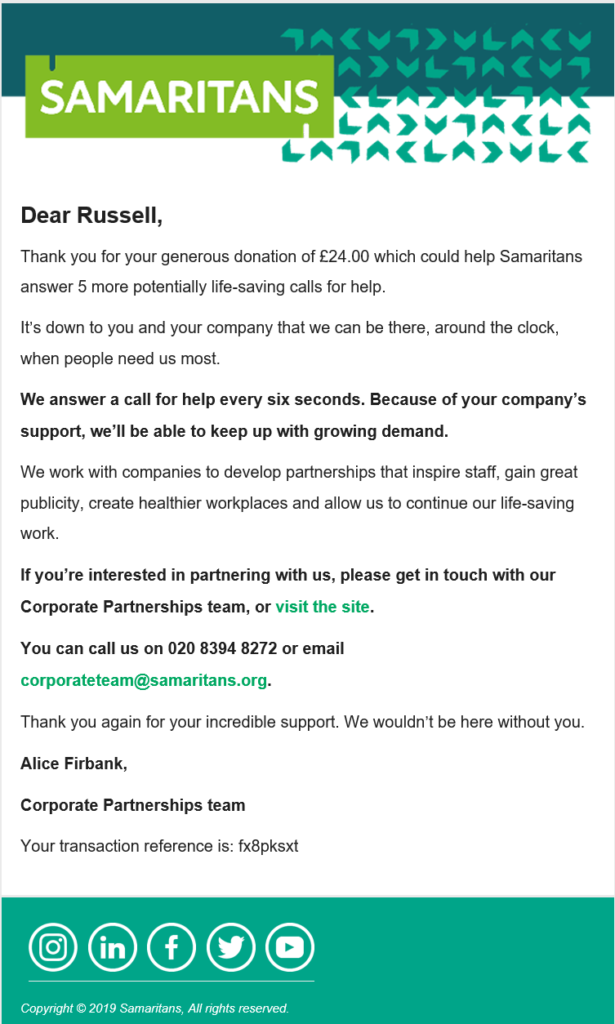Click the "Dear Russell," greeting

pyautogui.click(x=91, y=215)
